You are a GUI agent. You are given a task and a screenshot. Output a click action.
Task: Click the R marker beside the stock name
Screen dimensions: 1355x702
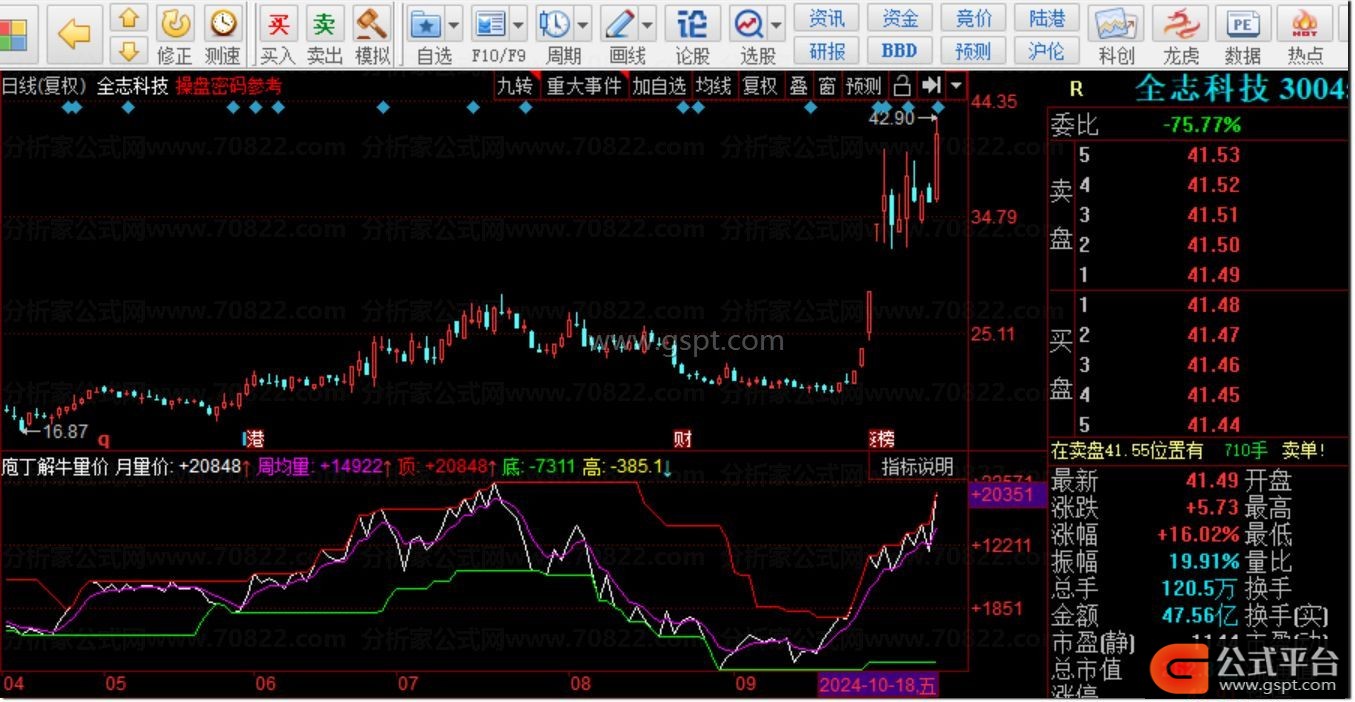click(1076, 89)
